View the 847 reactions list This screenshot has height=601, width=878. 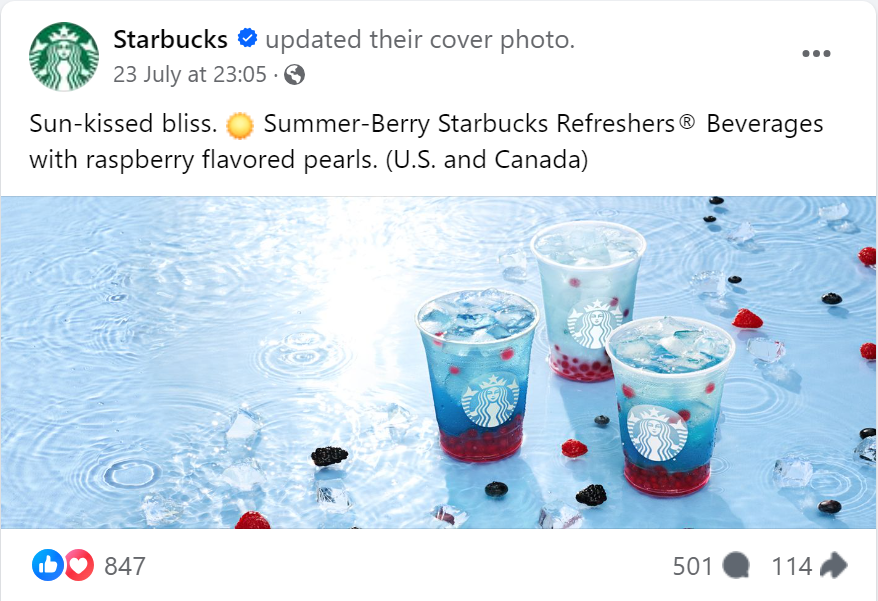(125, 566)
